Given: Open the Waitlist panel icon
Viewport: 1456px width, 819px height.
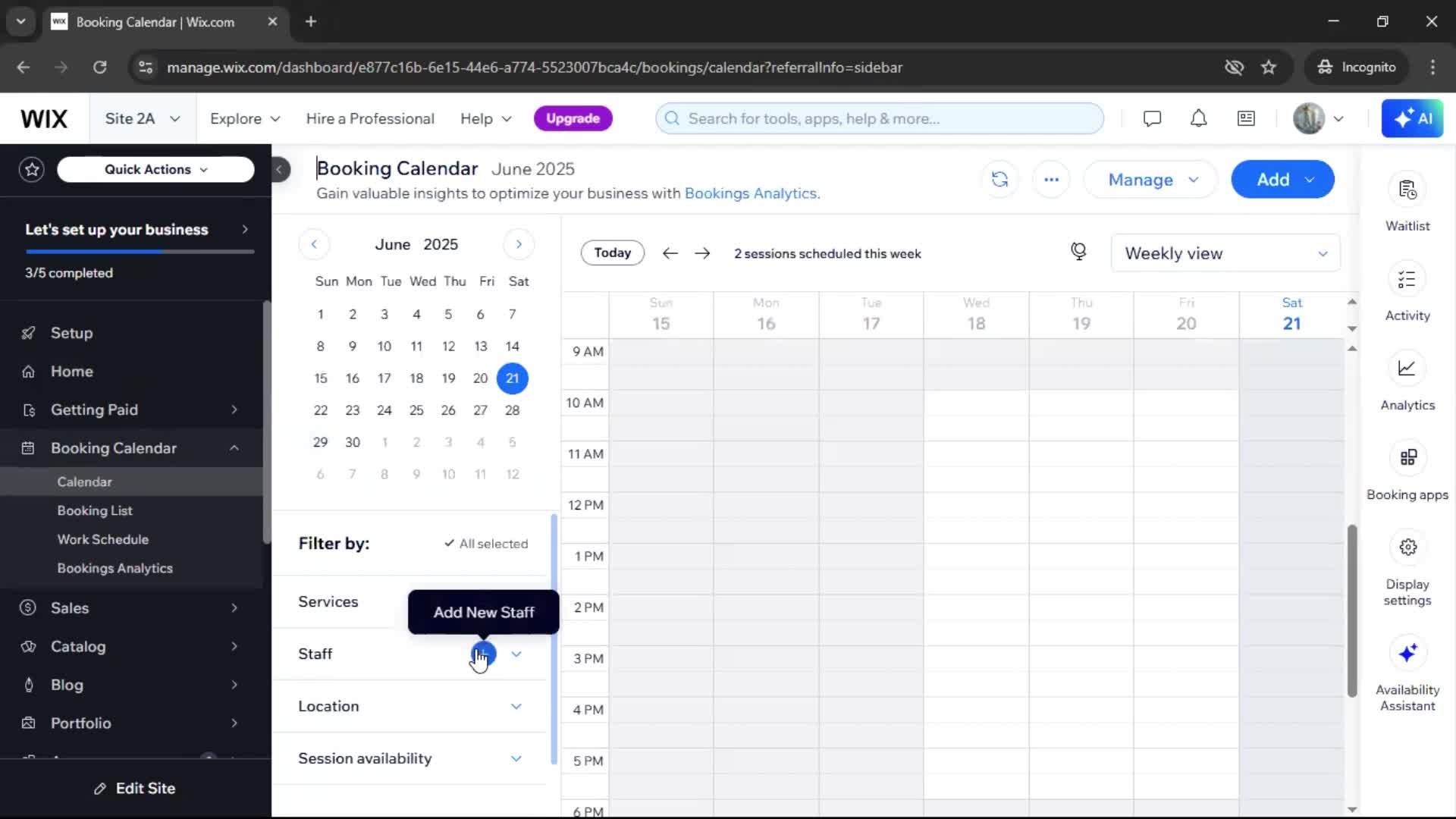Looking at the screenshot, I should pos(1407,190).
